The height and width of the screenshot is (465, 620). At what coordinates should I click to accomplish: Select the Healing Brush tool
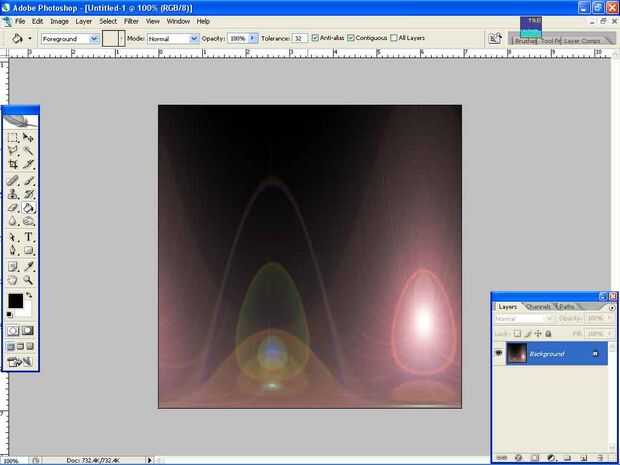13,181
